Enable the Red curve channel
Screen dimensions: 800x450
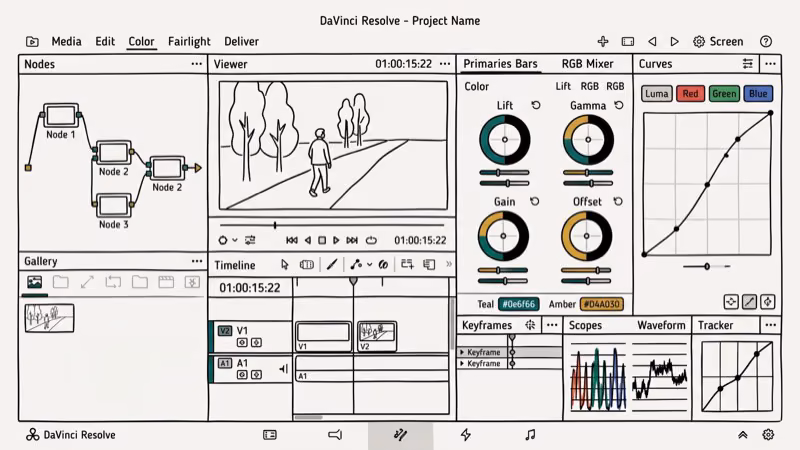(690, 93)
